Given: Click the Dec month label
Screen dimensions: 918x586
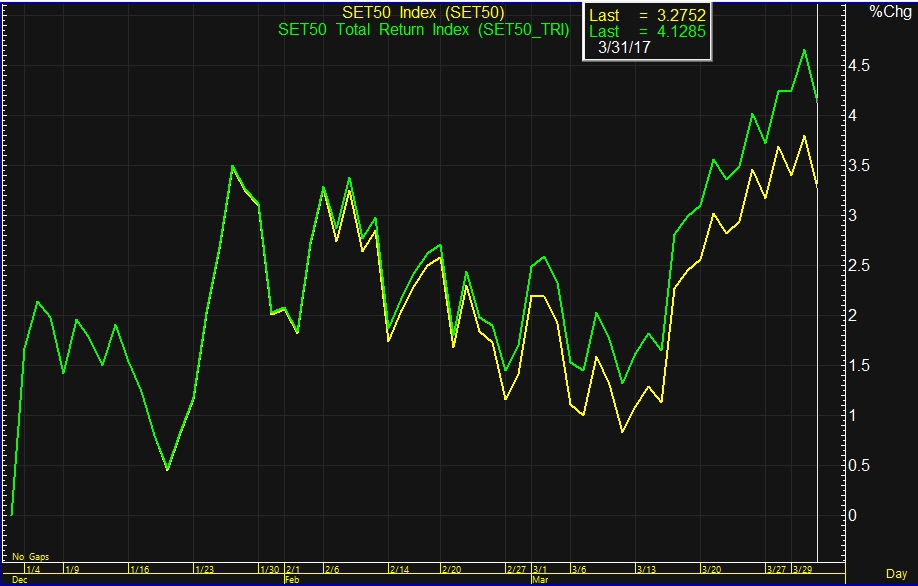Looking at the screenshot, I should click(20, 579).
